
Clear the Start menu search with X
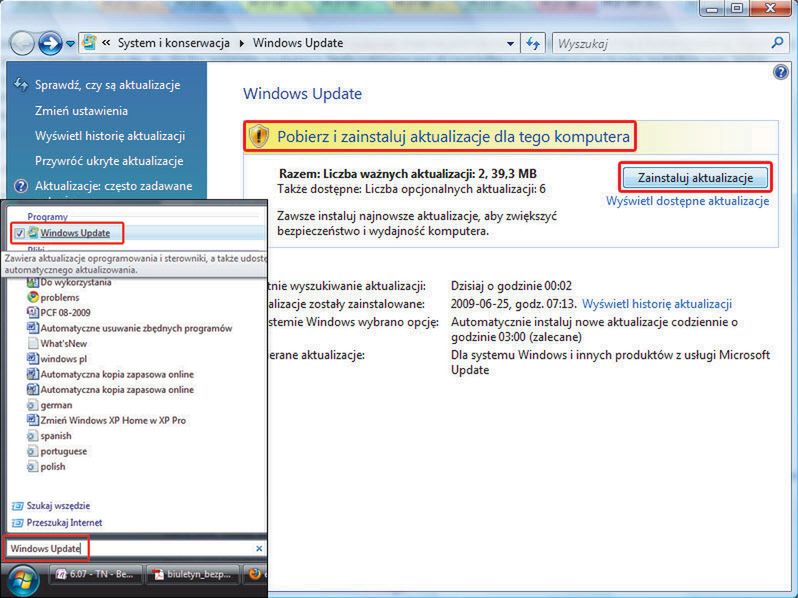tap(259, 548)
